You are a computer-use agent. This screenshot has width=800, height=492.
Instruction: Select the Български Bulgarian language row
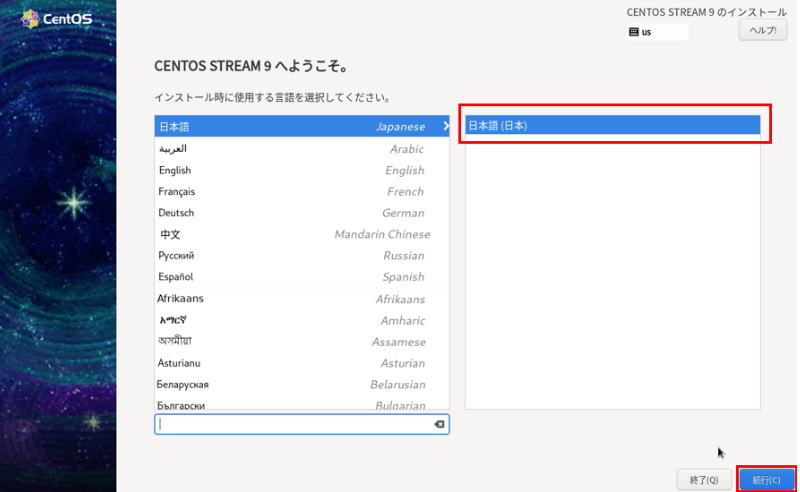(x=302, y=403)
